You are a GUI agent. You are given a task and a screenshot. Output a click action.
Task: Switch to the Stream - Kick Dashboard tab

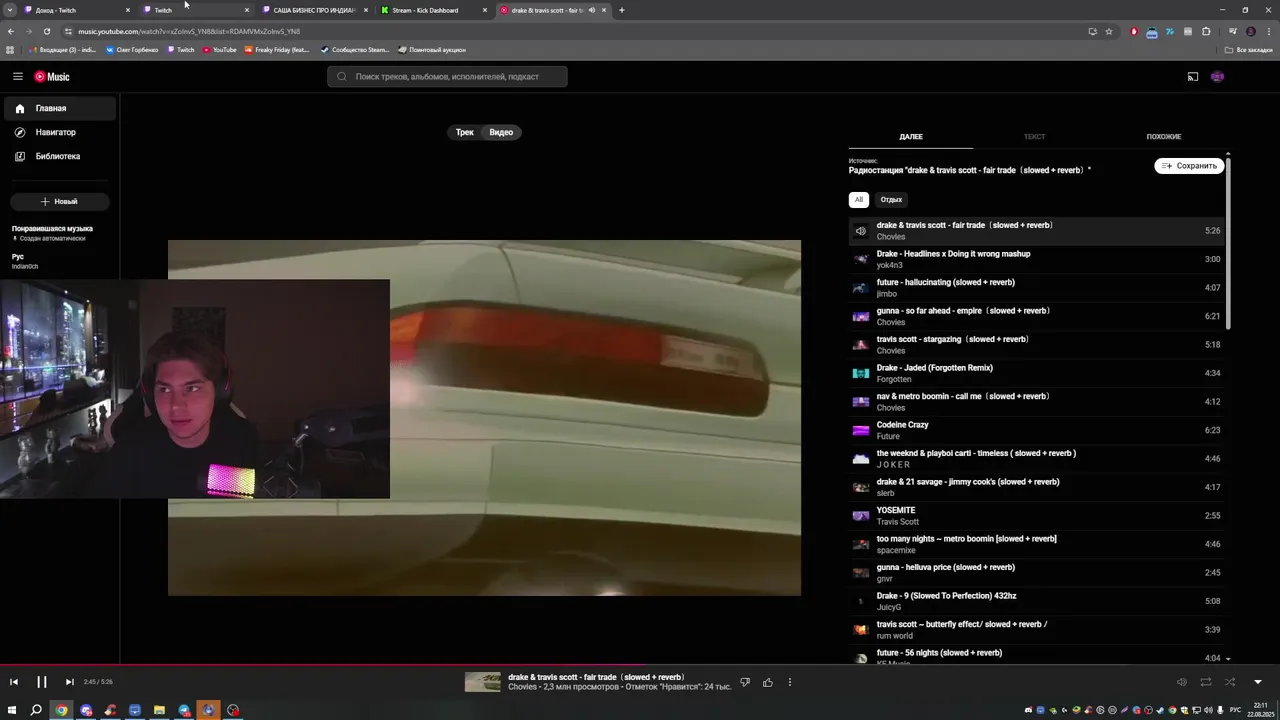[x=434, y=10]
